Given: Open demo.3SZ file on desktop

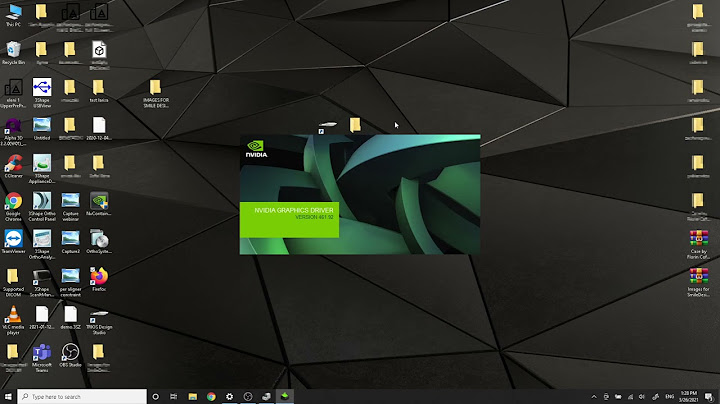Looking at the screenshot, I should [70, 318].
